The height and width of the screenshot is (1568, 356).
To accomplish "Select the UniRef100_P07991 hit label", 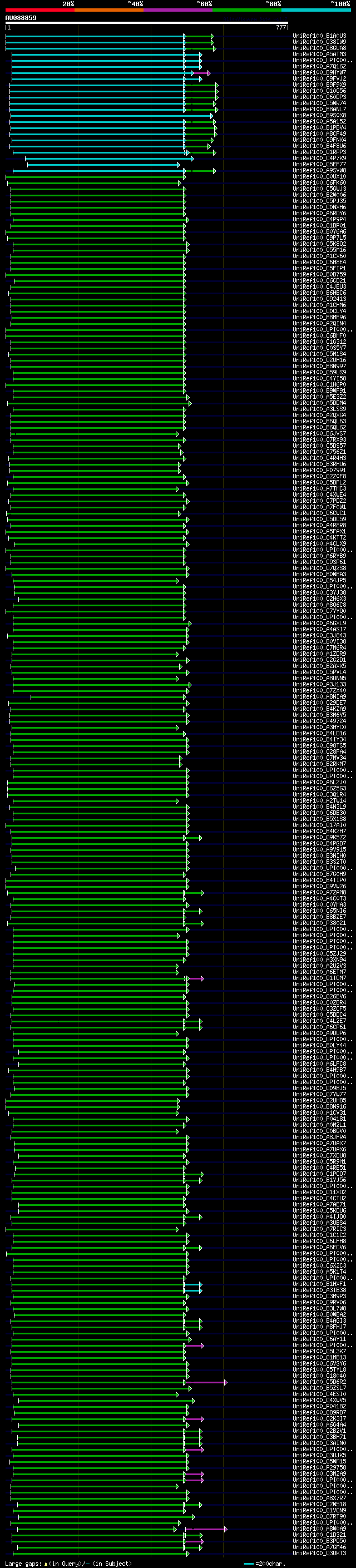I will point(319,470).
